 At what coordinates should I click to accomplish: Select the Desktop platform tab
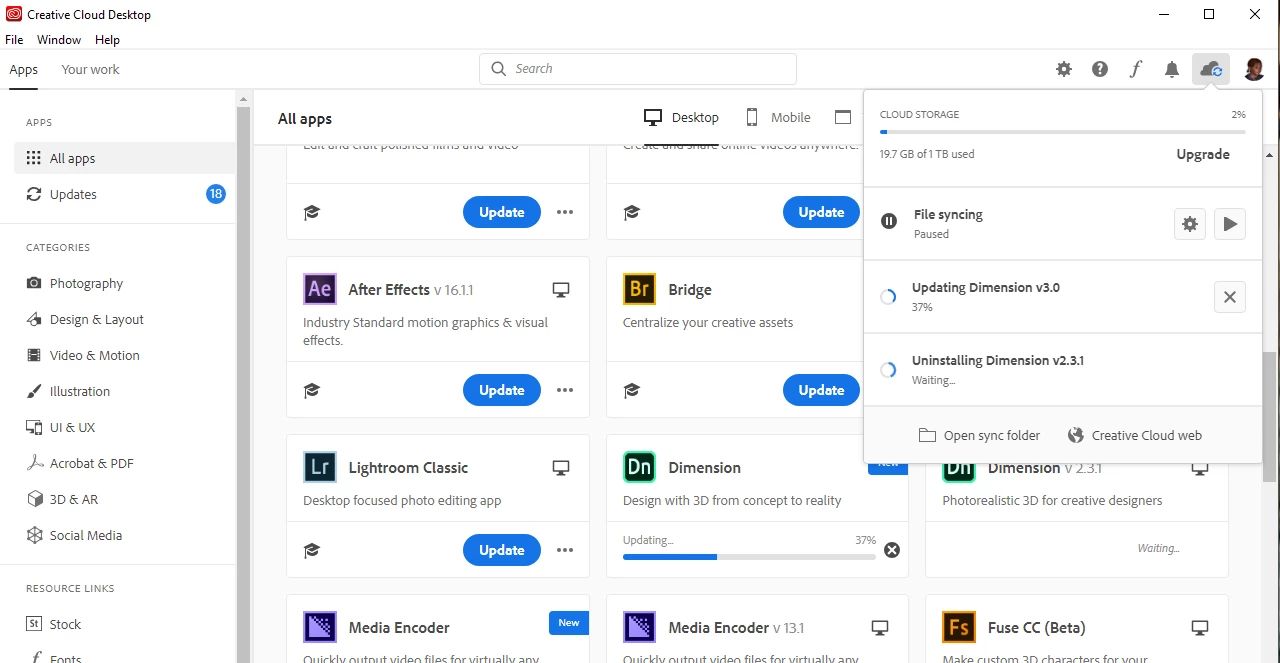pos(681,118)
